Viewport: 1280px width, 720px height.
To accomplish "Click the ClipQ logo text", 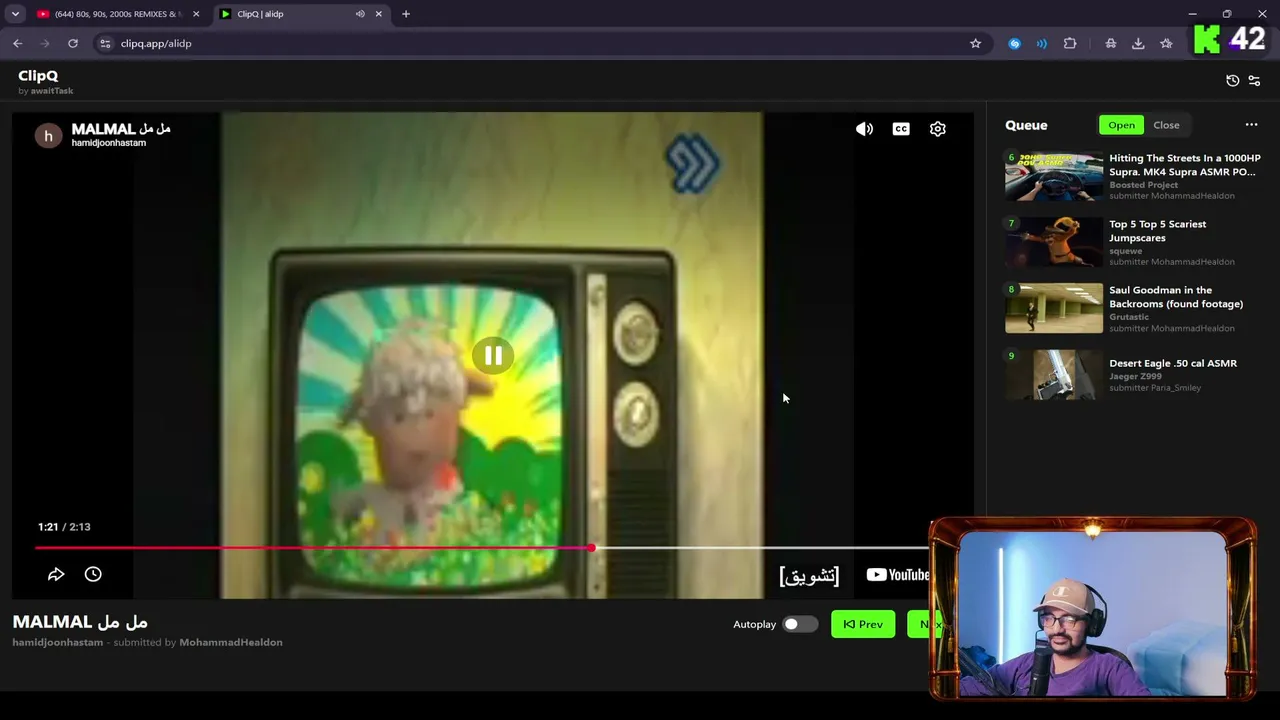I will (x=38, y=75).
